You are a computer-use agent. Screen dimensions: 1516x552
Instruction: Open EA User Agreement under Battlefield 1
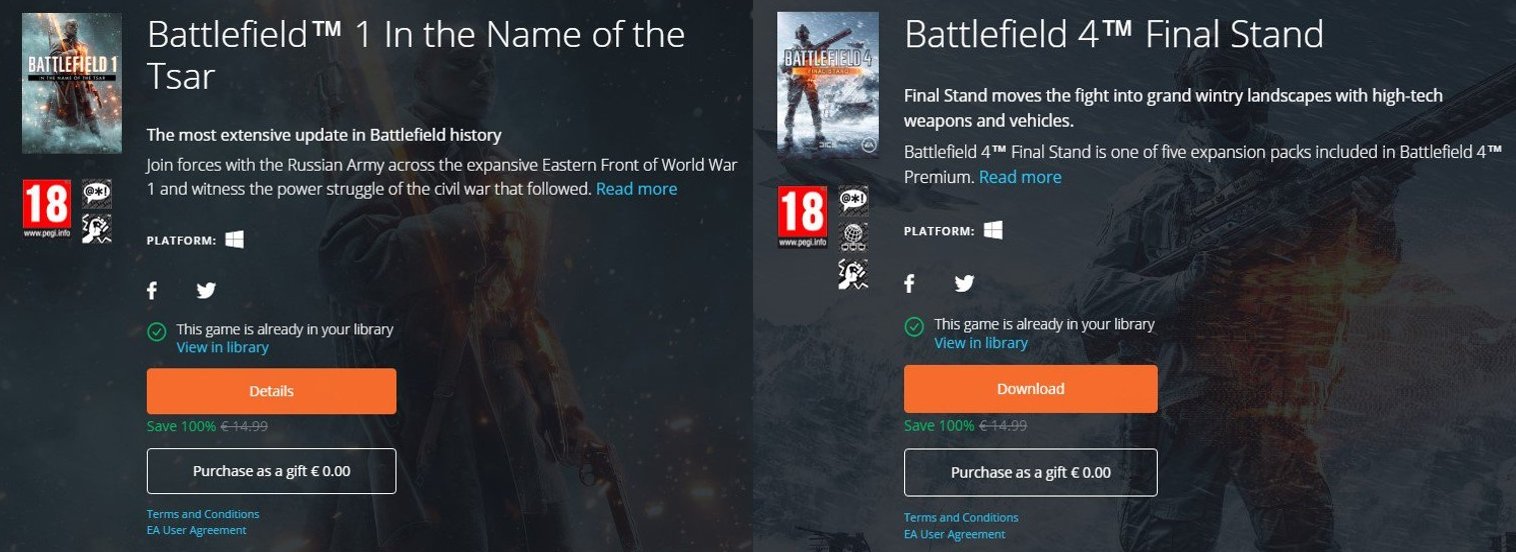coord(196,530)
